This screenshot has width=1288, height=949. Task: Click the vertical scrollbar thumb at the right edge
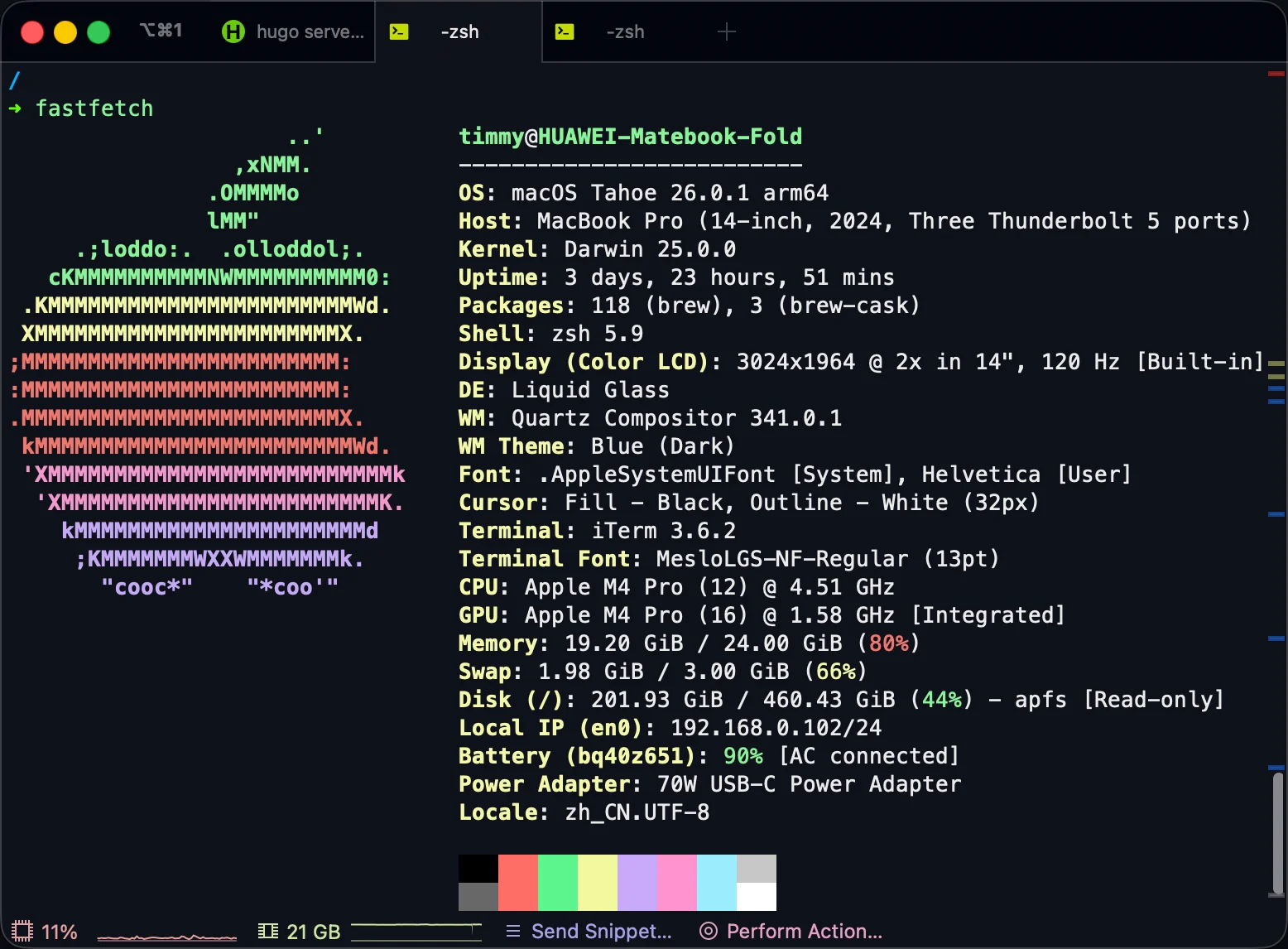click(x=1278, y=832)
